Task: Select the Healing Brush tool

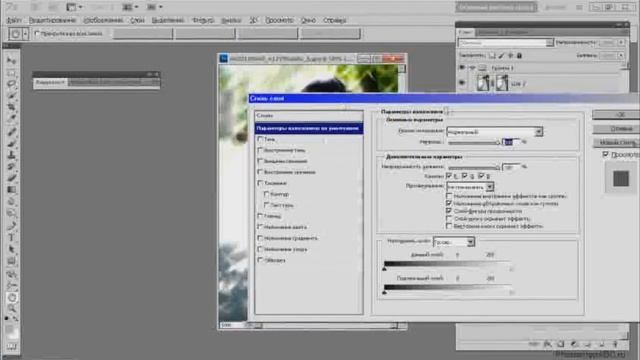Action: [11, 131]
